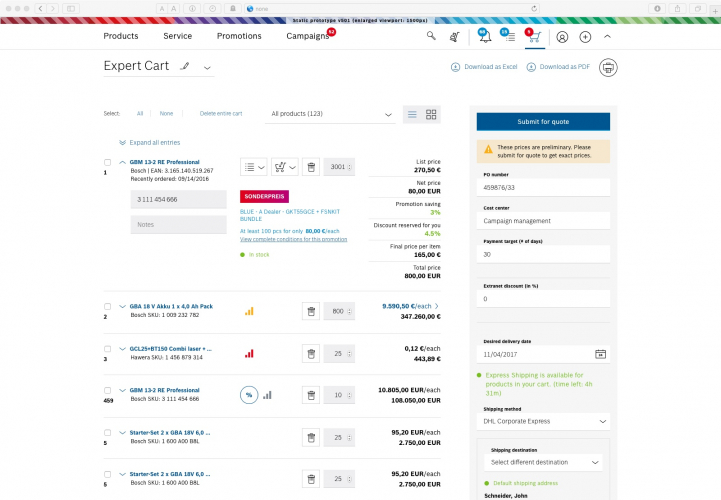
Task: Click the Notes field on row 1
Action: click(178, 224)
